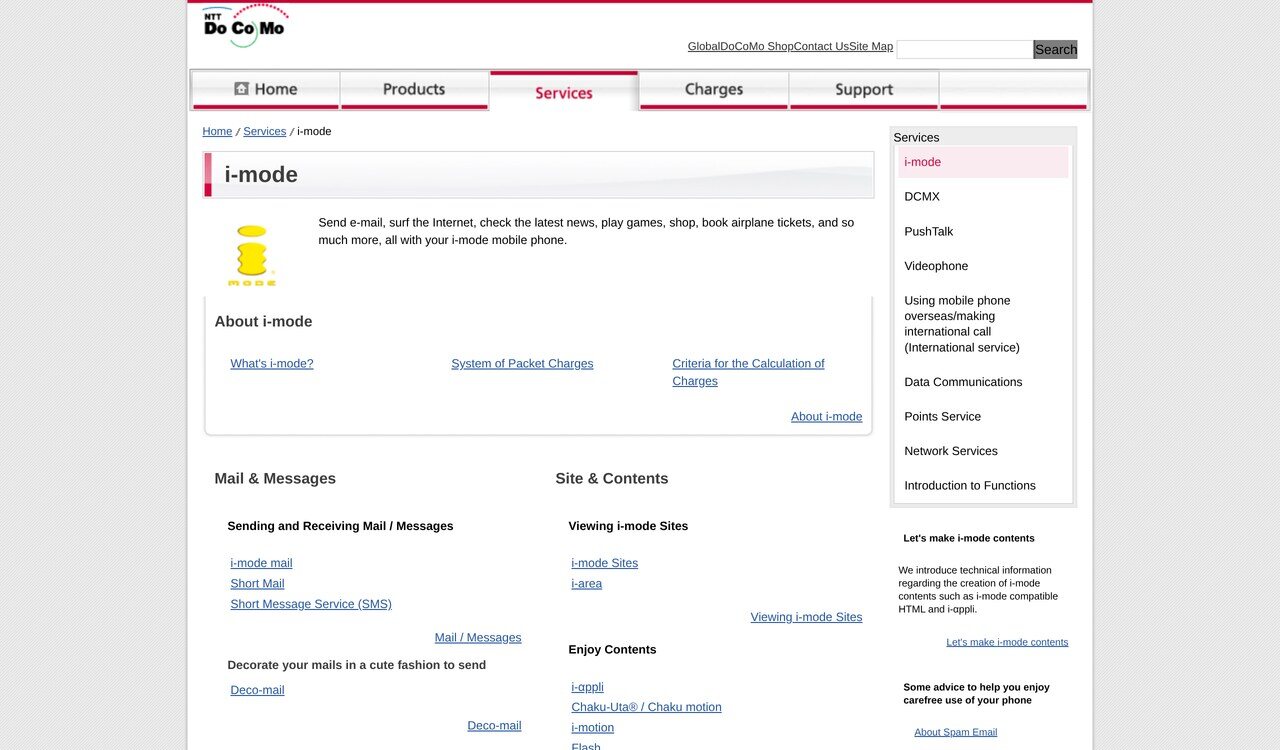
Task: Open the i-mode mail link
Action: coord(261,563)
